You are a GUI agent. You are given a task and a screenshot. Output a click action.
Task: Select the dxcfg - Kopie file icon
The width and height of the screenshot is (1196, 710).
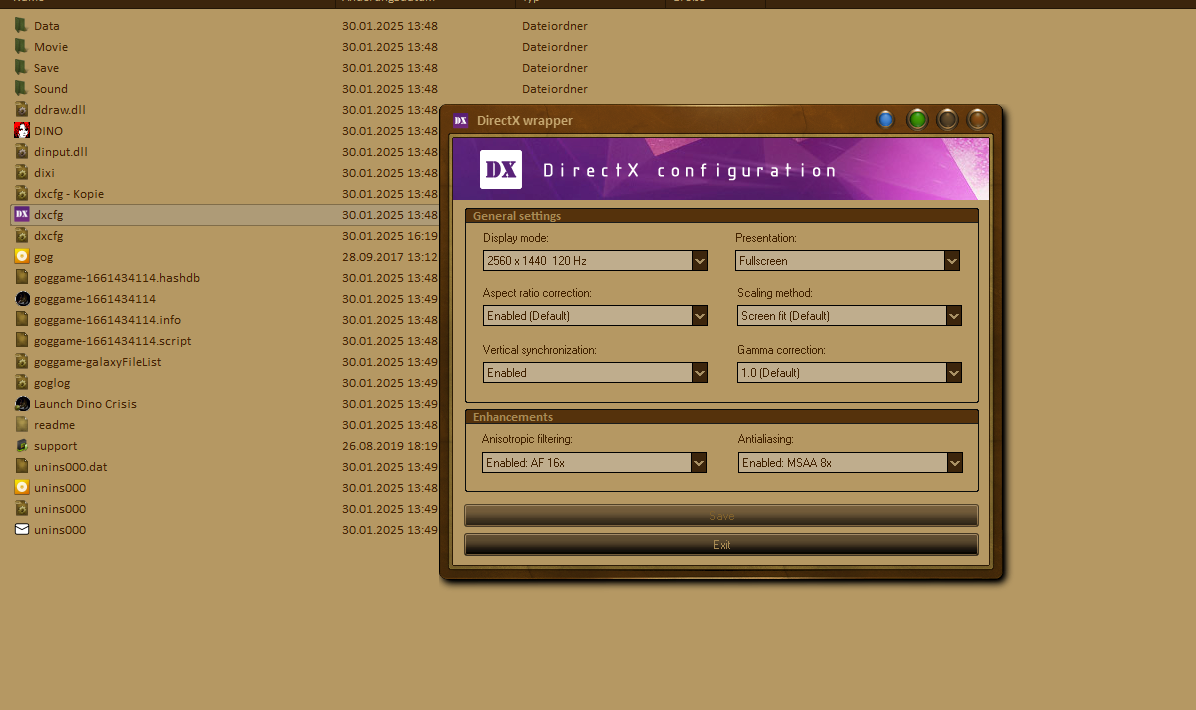pyautogui.click(x=21, y=193)
